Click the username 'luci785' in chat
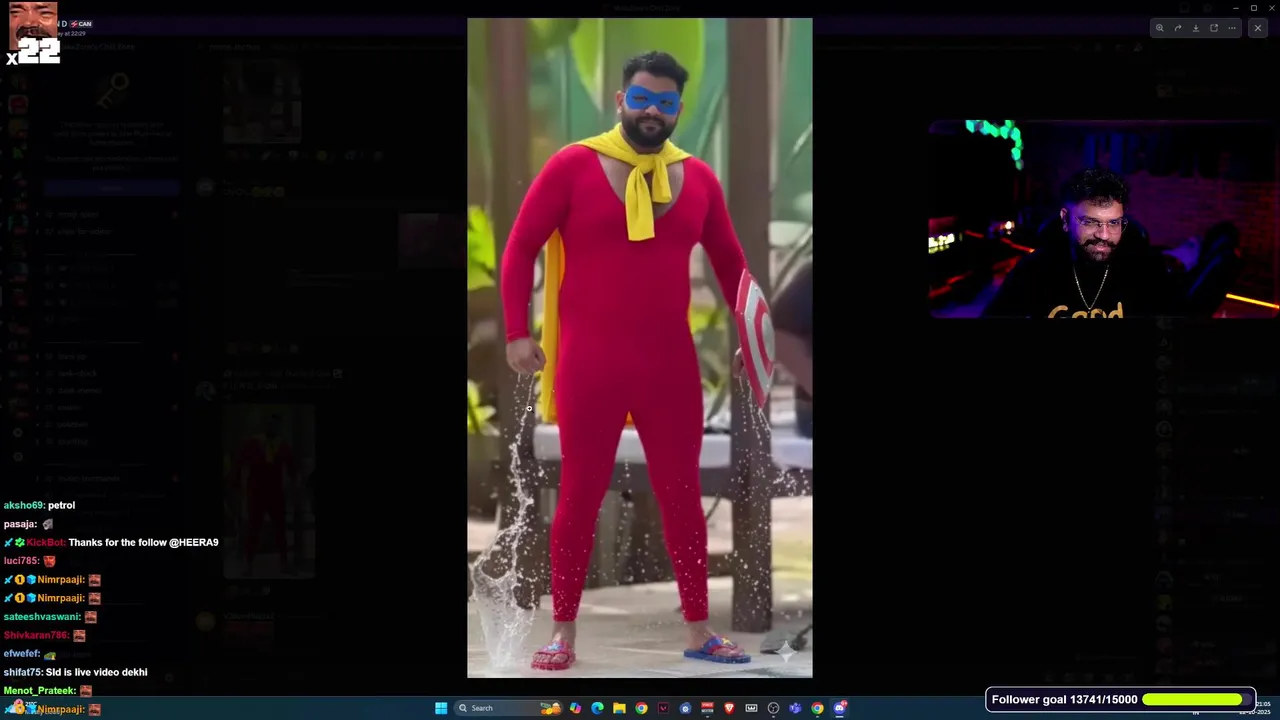The height and width of the screenshot is (720, 1280). click(x=20, y=561)
